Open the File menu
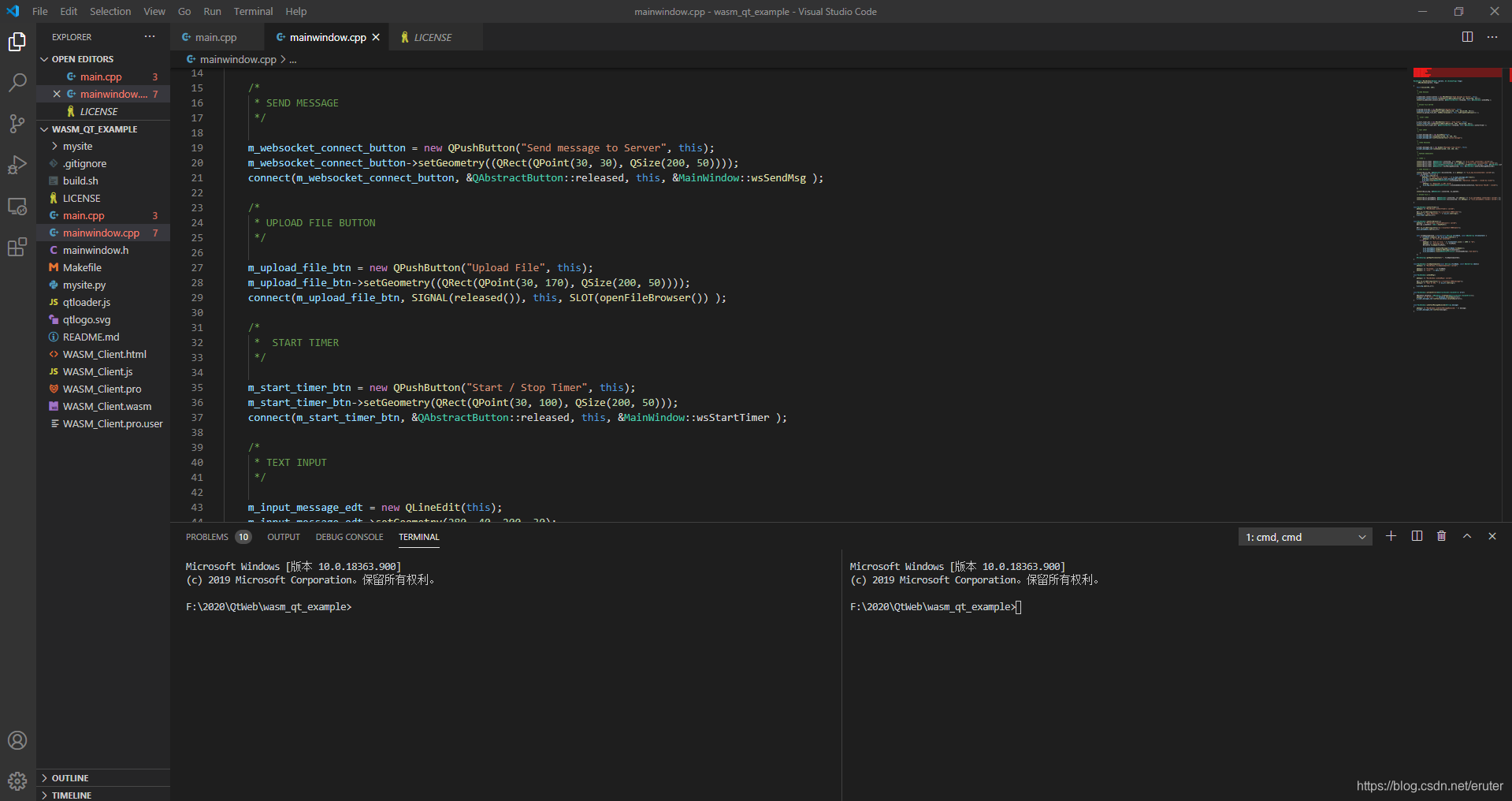The width and height of the screenshot is (1512, 801). (40, 11)
